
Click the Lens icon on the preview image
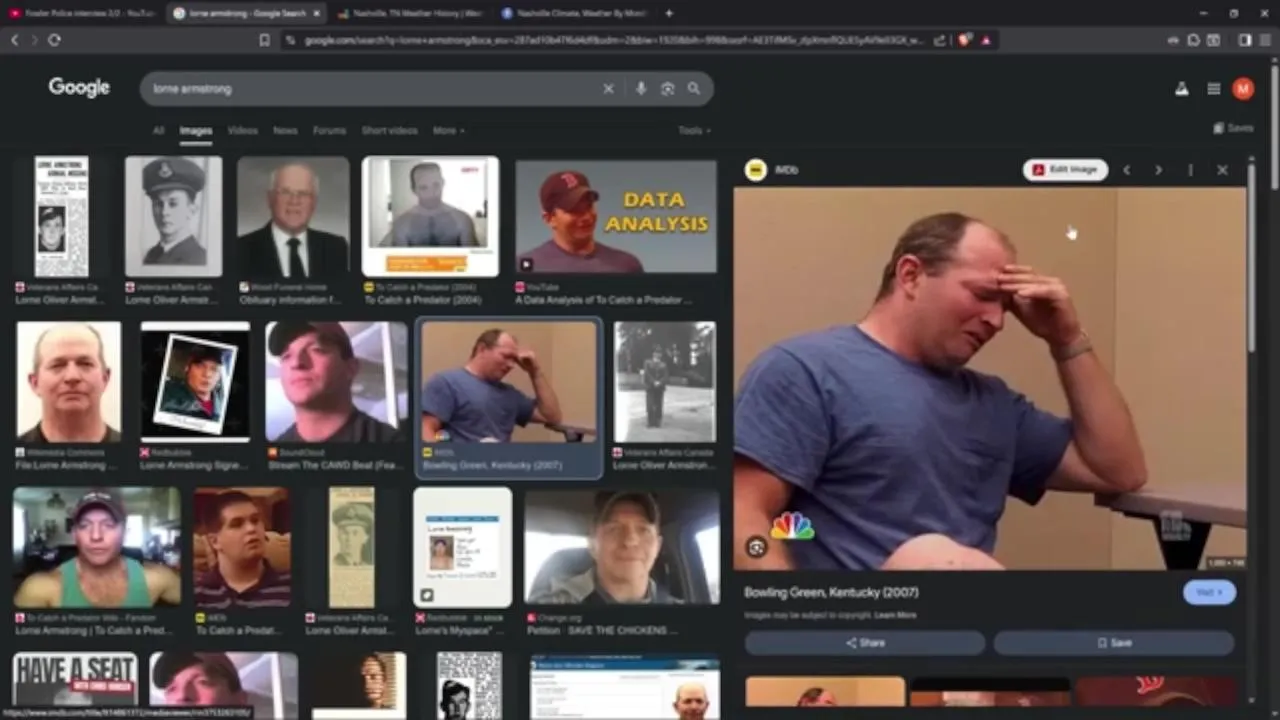tap(757, 547)
